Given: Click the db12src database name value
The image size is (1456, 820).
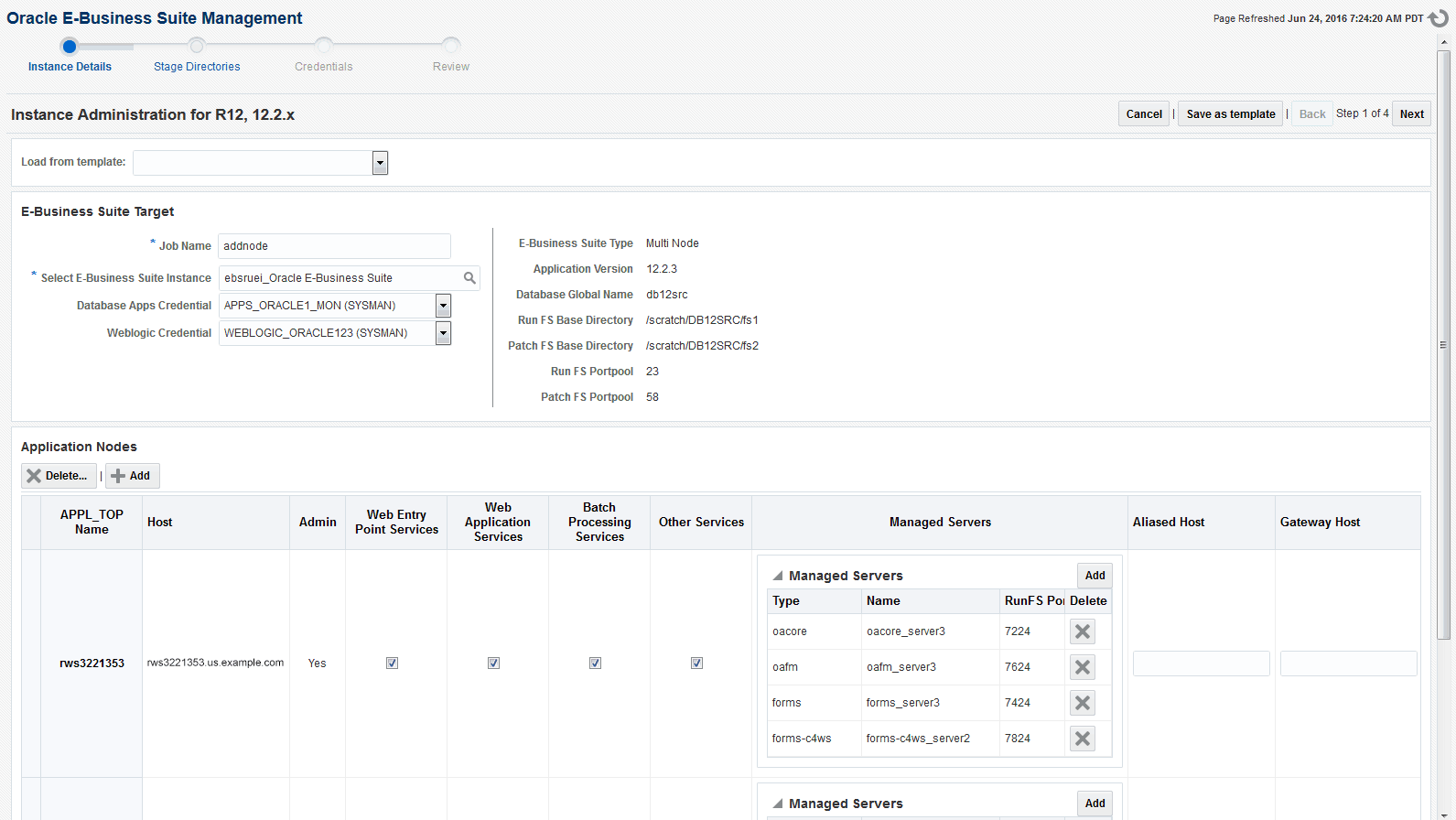Looking at the screenshot, I should pos(667,295).
